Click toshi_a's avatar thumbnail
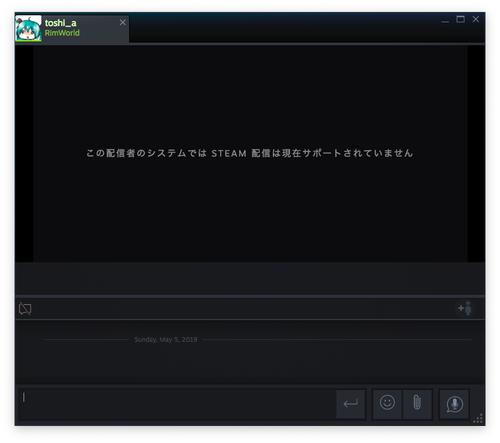500x443 pixels. 28,28
